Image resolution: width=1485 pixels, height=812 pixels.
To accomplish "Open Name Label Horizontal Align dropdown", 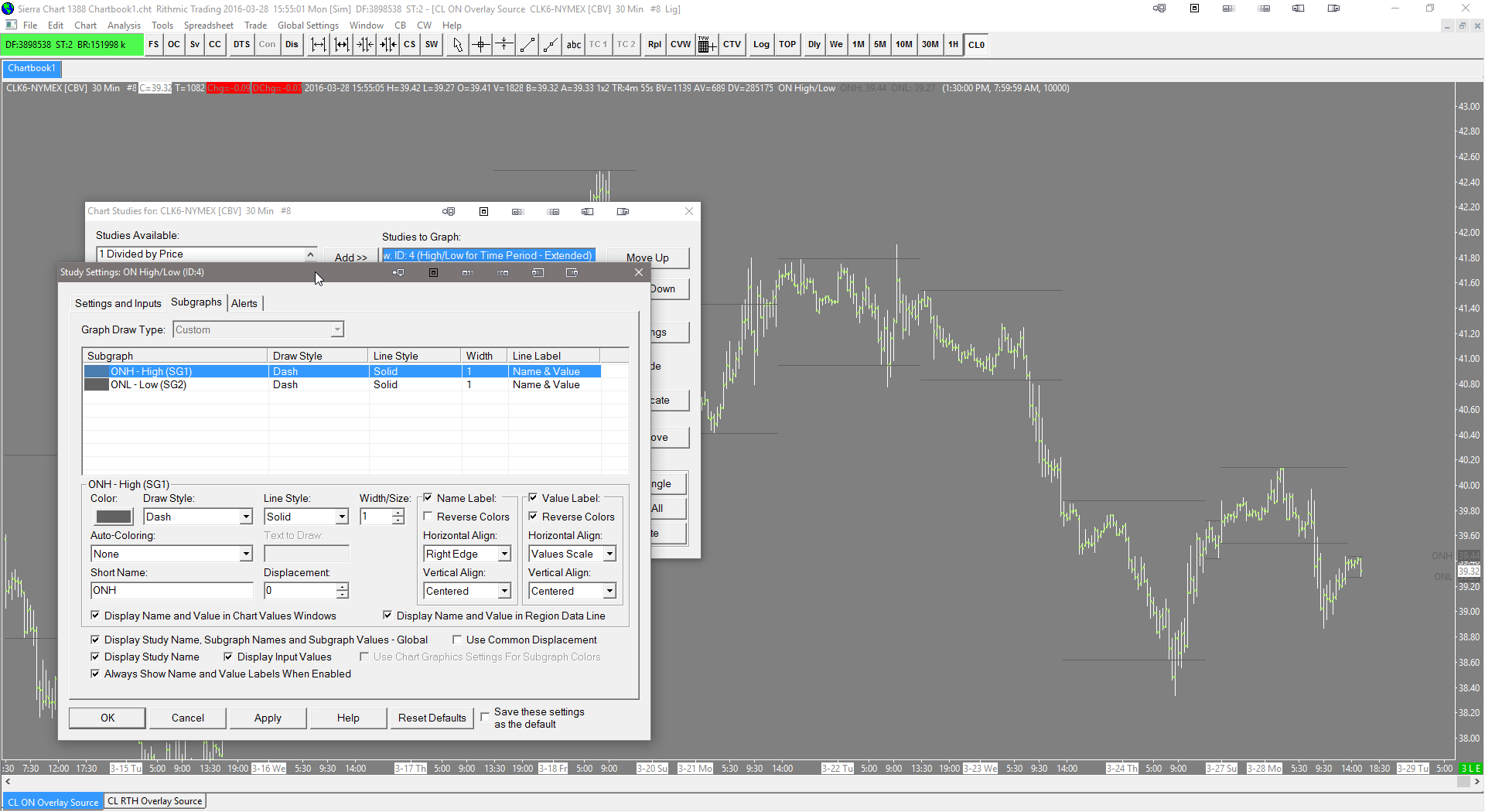I will point(467,554).
